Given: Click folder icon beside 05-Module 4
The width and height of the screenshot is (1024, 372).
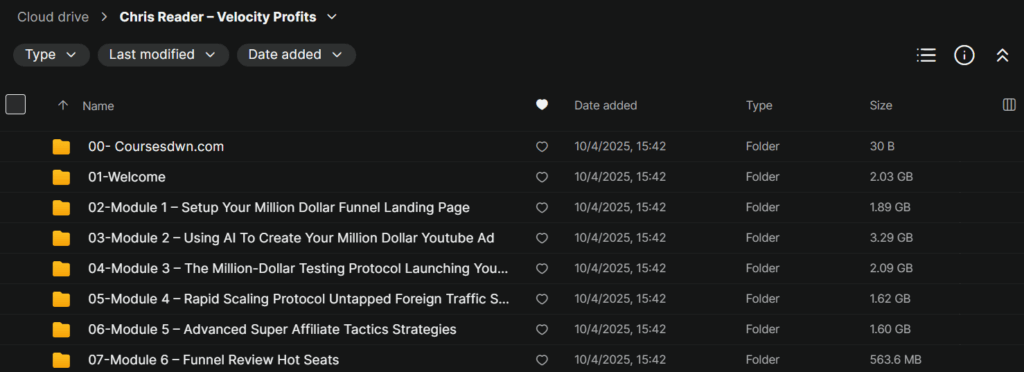Looking at the screenshot, I should pos(61,299).
